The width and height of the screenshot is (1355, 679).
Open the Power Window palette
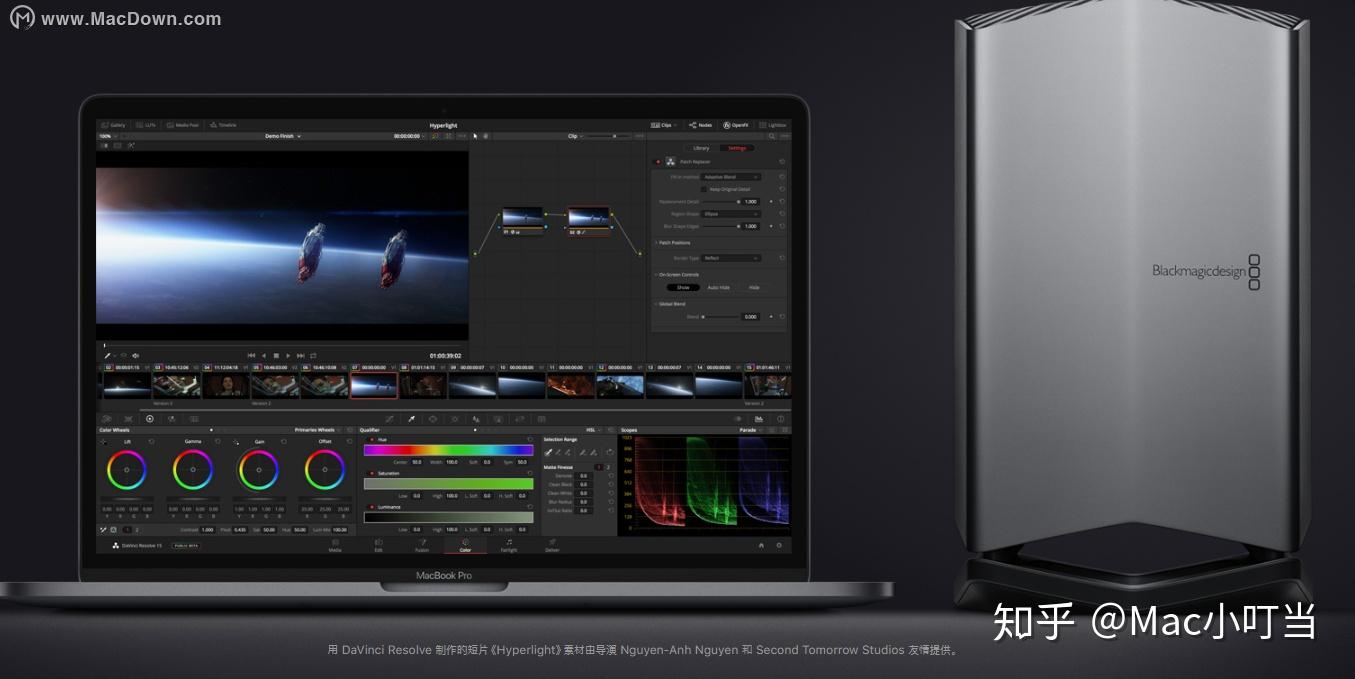(433, 419)
